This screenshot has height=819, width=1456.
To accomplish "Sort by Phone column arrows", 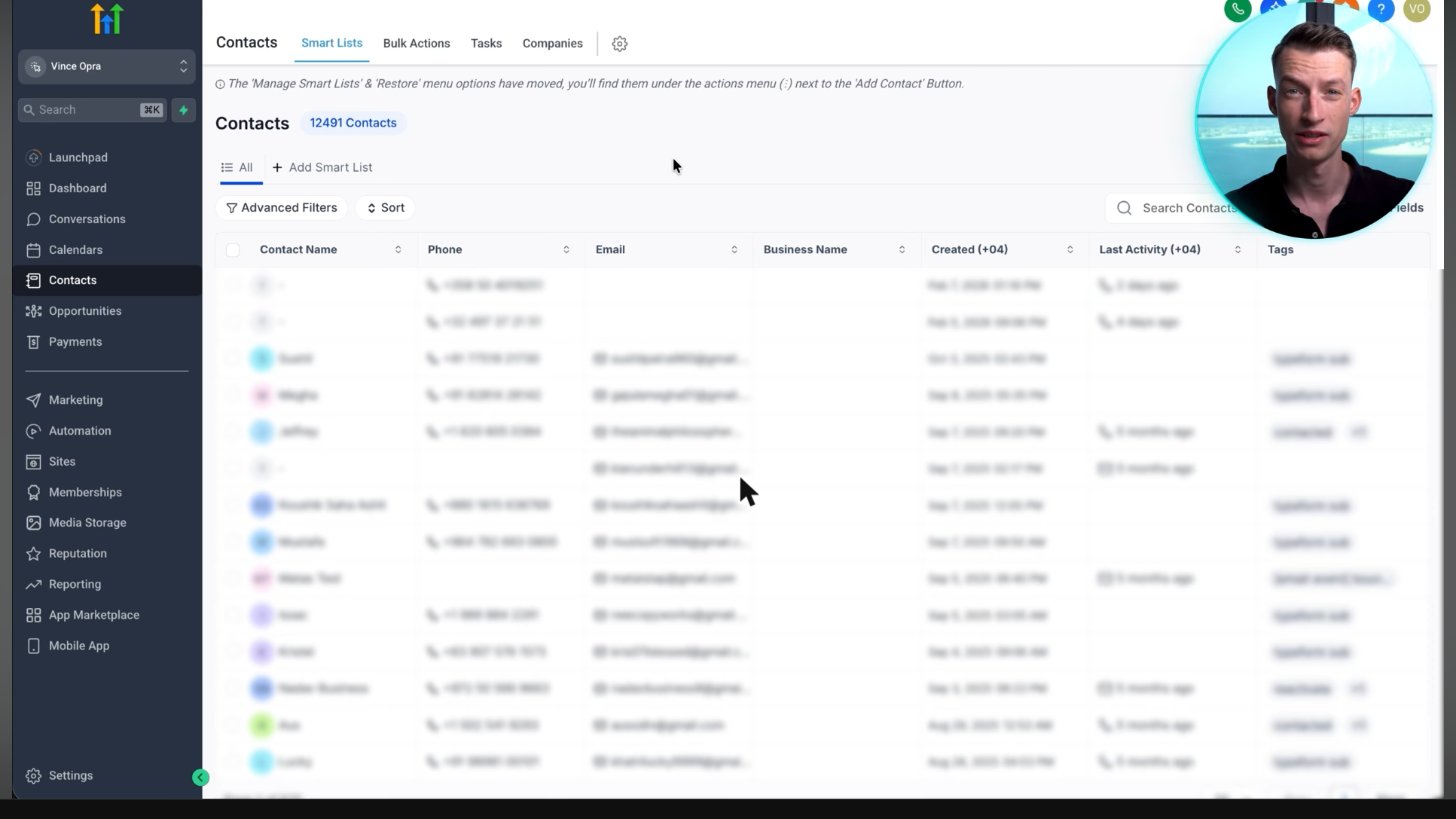I will click(566, 250).
